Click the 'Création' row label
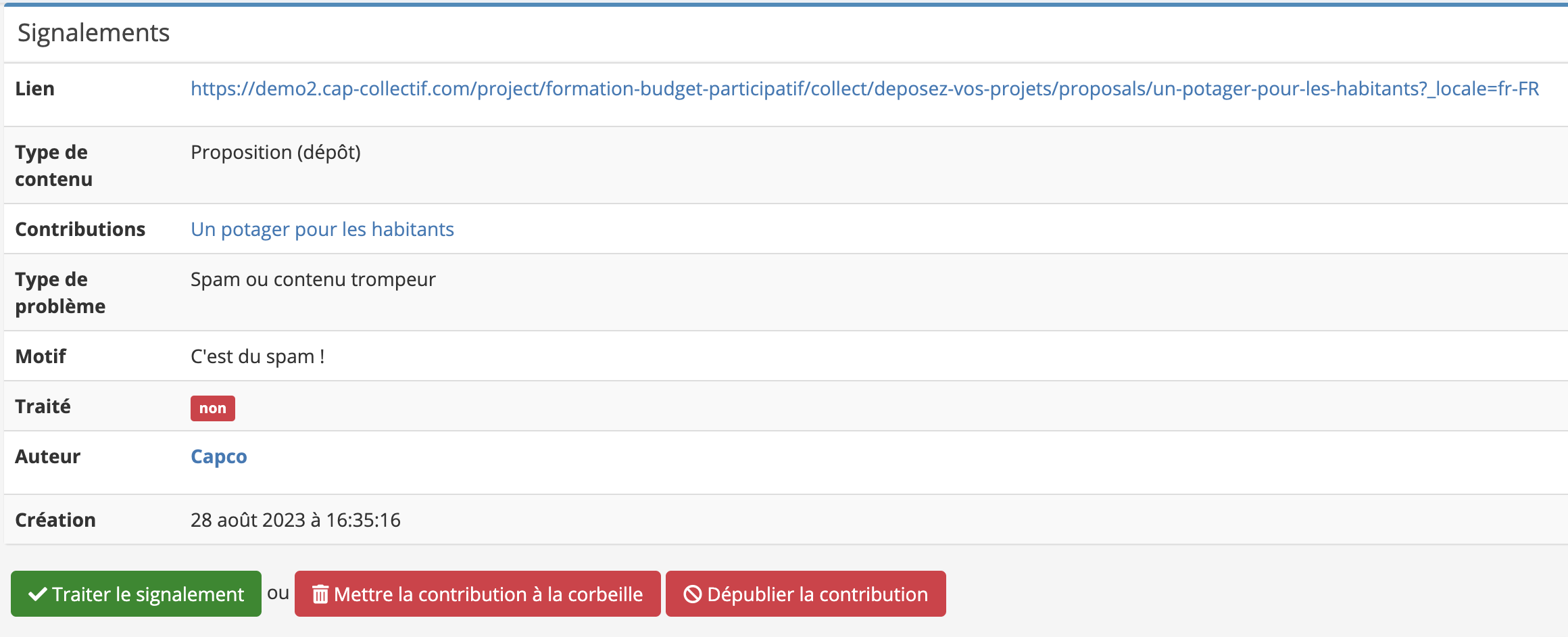 (x=55, y=520)
